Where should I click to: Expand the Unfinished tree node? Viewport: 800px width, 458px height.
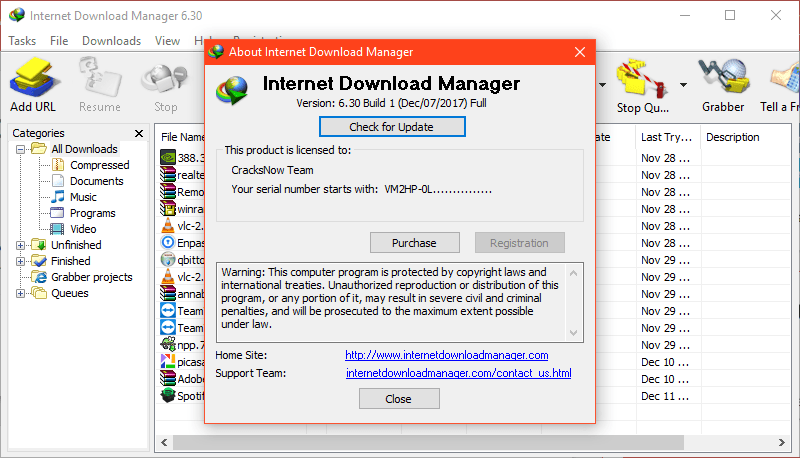[20, 245]
